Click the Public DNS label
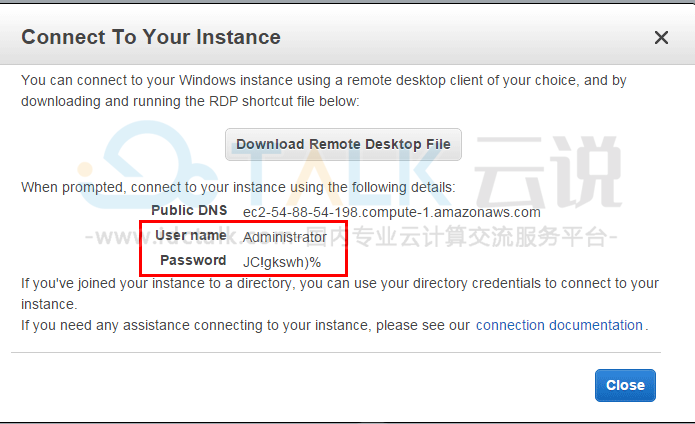 (189, 210)
